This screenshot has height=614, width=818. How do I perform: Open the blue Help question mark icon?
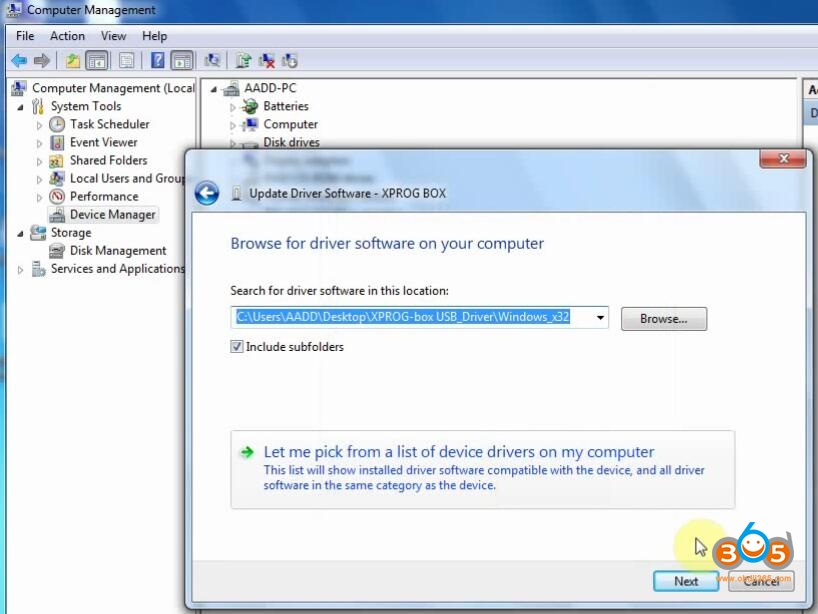pos(158,61)
